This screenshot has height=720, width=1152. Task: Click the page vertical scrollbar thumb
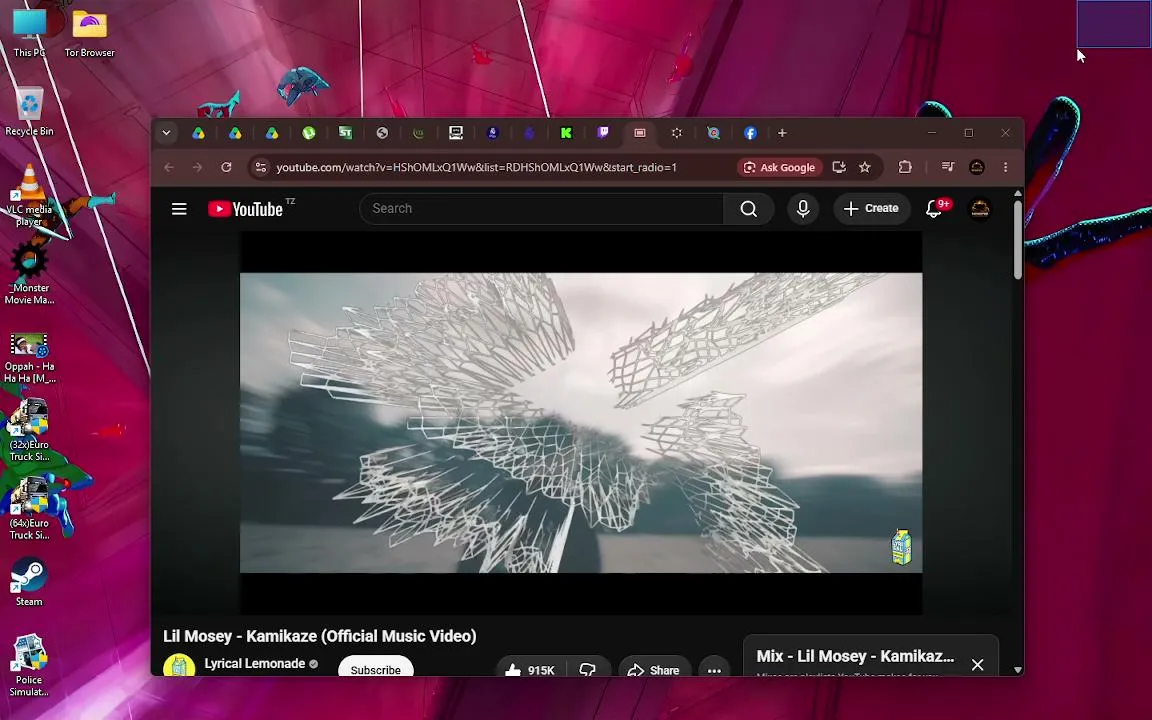pos(1018,240)
